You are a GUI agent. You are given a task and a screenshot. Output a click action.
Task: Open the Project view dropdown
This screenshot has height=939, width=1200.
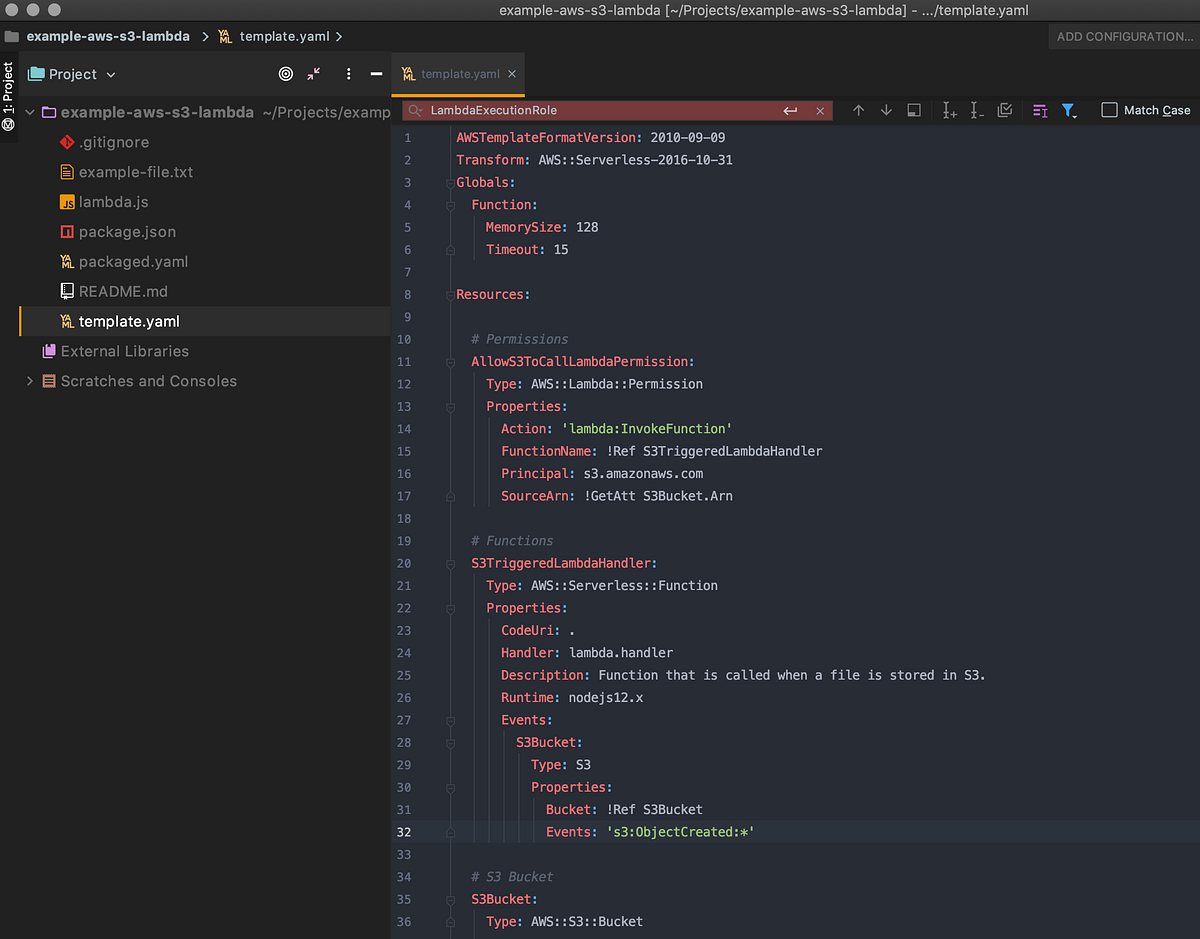(x=72, y=74)
